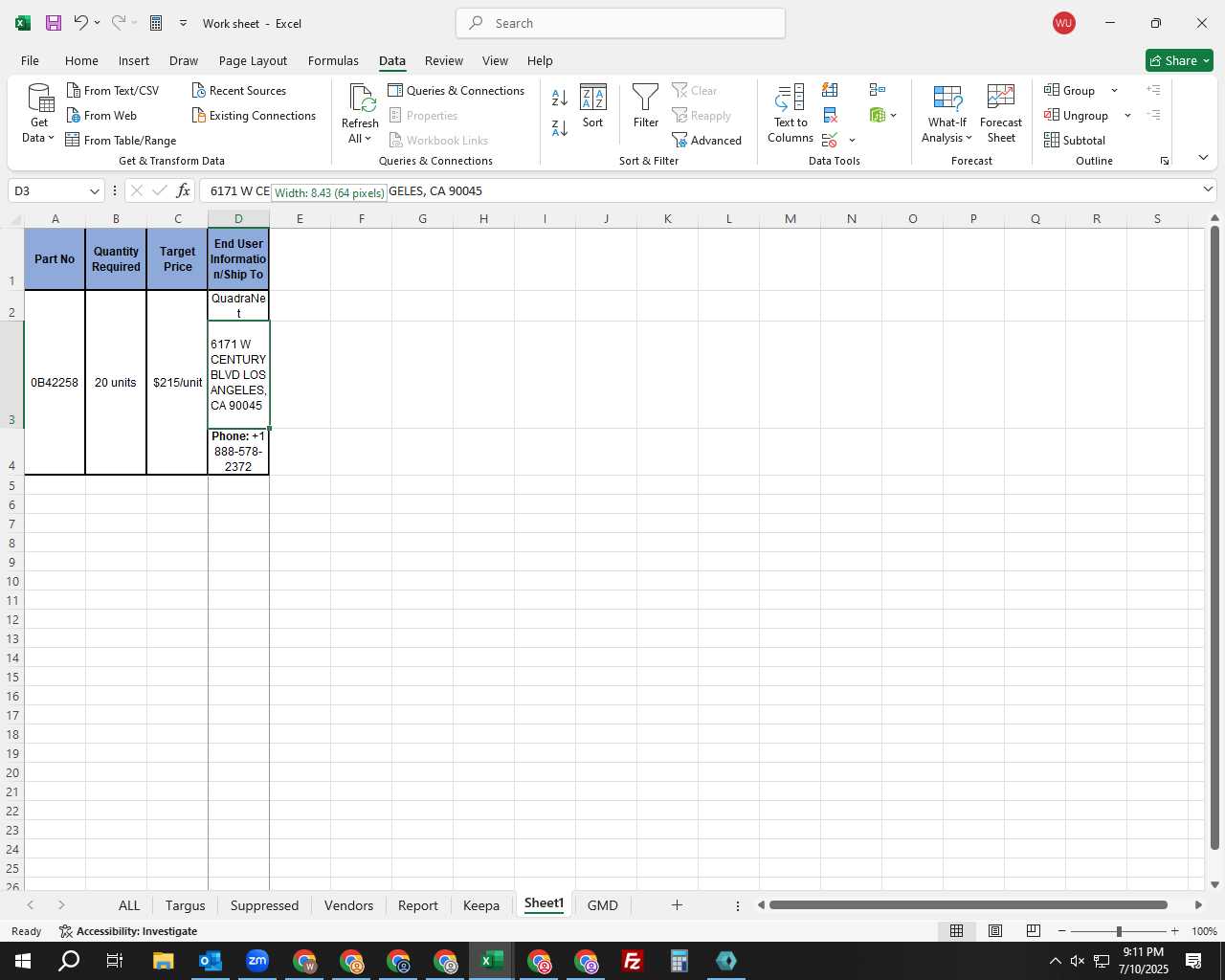This screenshot has width=1225, height=980.
Task: Open the Manage Data Model dropdown
Action: click(893, 116)
